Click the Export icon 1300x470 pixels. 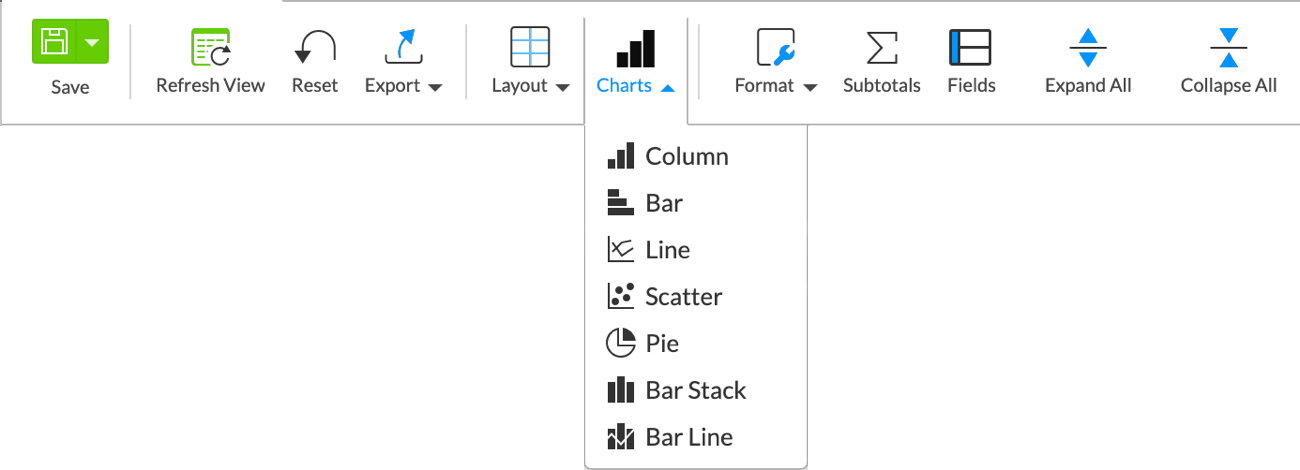[x=404, y=47]
